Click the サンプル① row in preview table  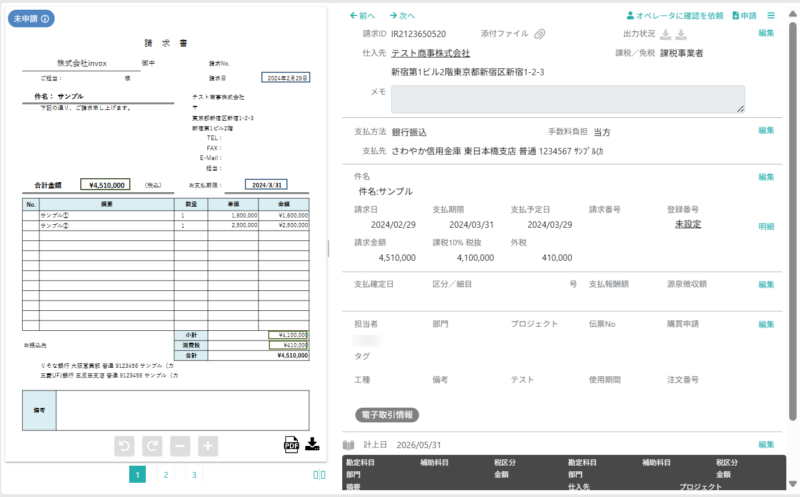tap(165, 215)
